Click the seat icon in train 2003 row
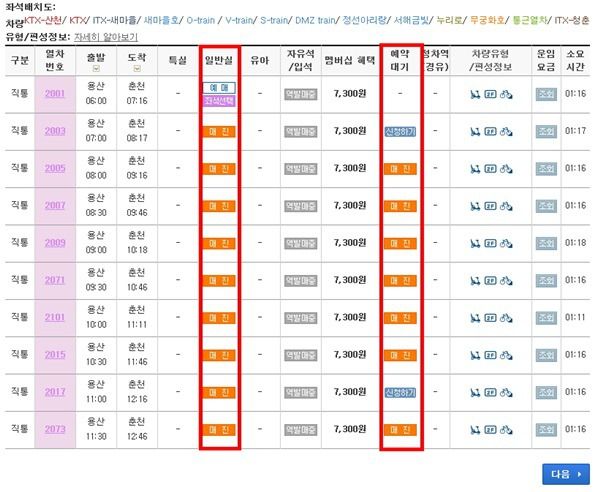 pyautogui.click(x=475, y=132)
